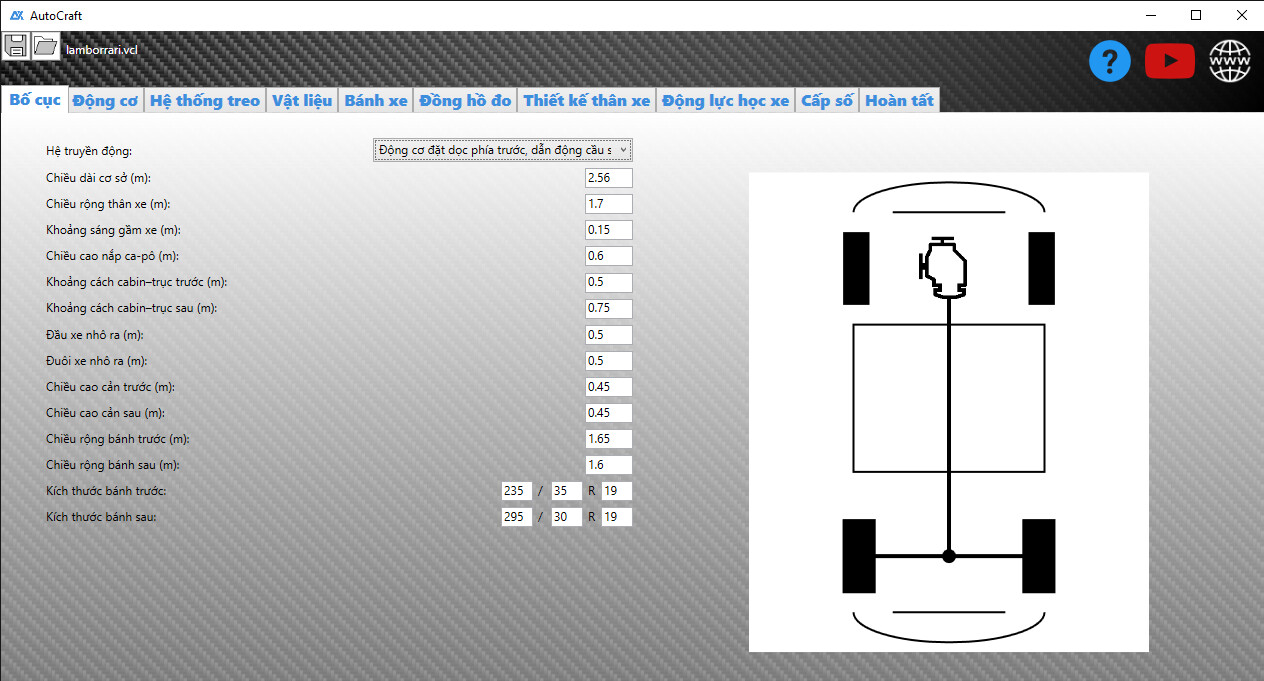Open the red YouTube icon

[x=1169, y=62]
